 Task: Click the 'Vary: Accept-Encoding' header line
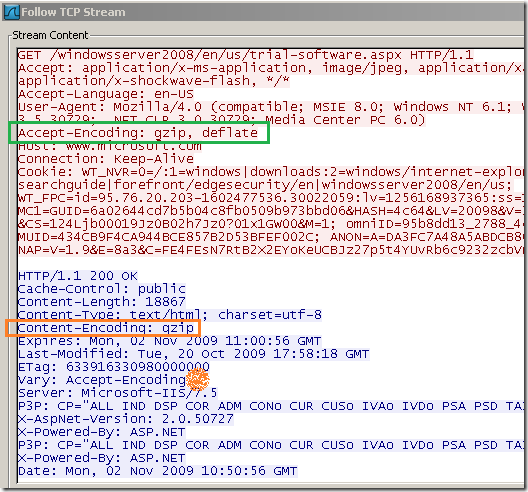click(x=102, y=380)
